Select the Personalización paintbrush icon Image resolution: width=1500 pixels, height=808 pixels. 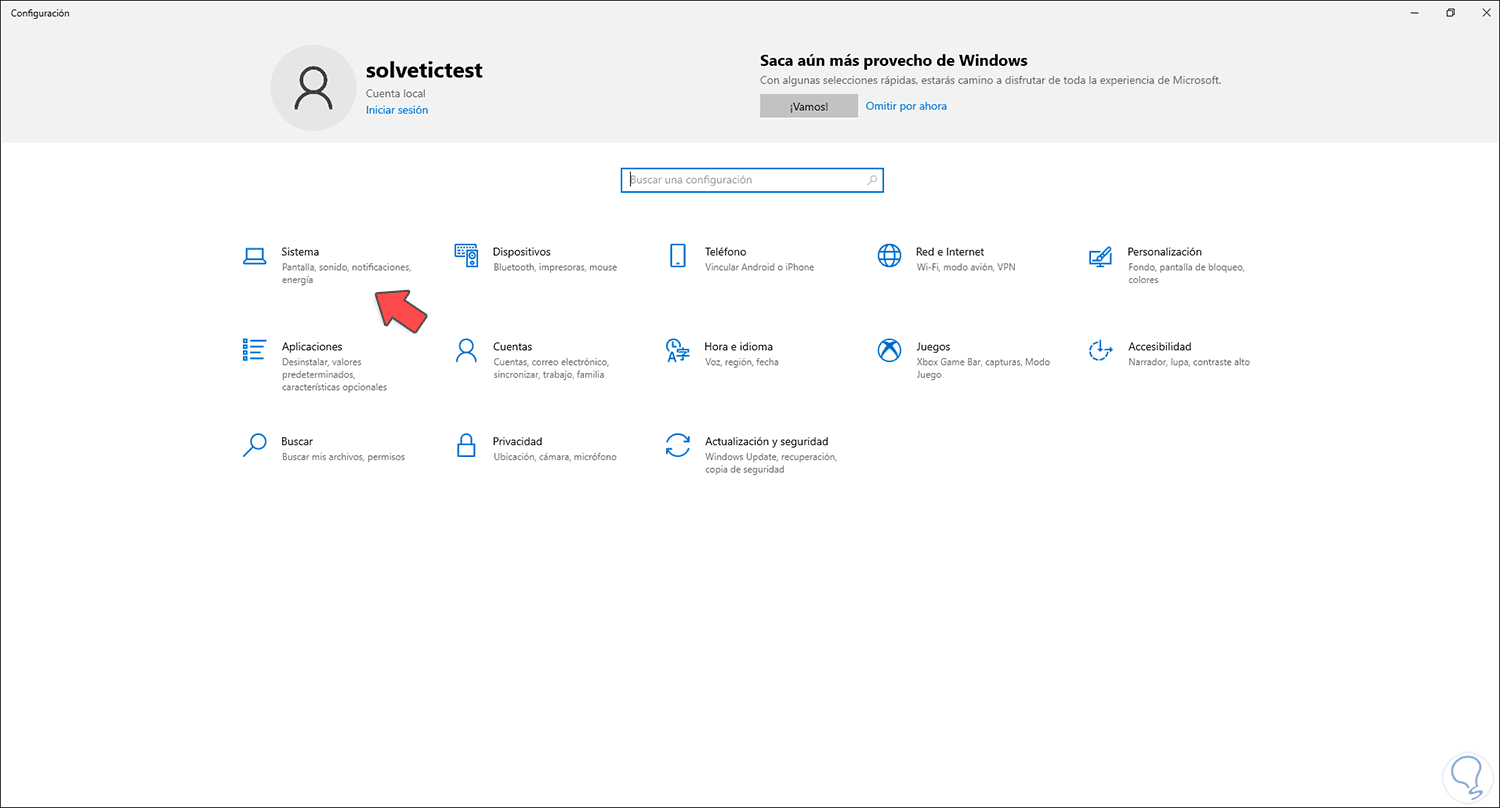[x=1100, y=257]
